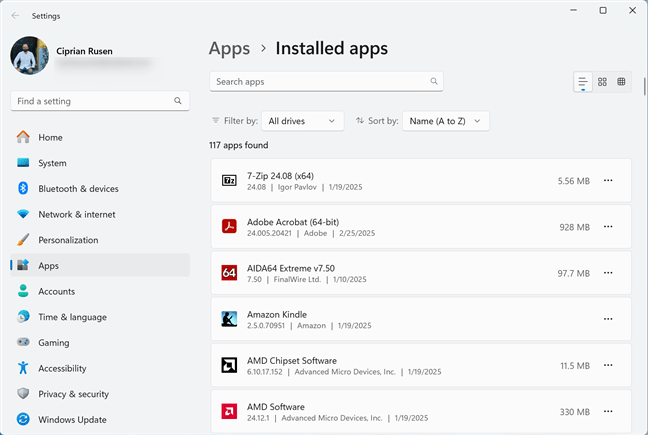Image resolution: width=648 pixels, height=435 pixels.
Task: Focus the Find a setting search box
Action: click(x=100, y=101)
